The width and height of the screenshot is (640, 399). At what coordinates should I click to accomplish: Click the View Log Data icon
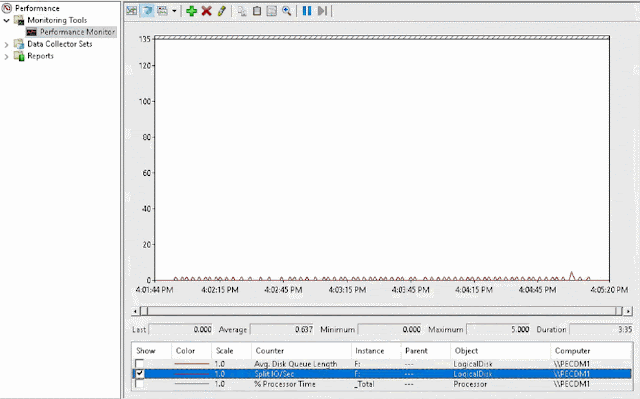[147, 11]
